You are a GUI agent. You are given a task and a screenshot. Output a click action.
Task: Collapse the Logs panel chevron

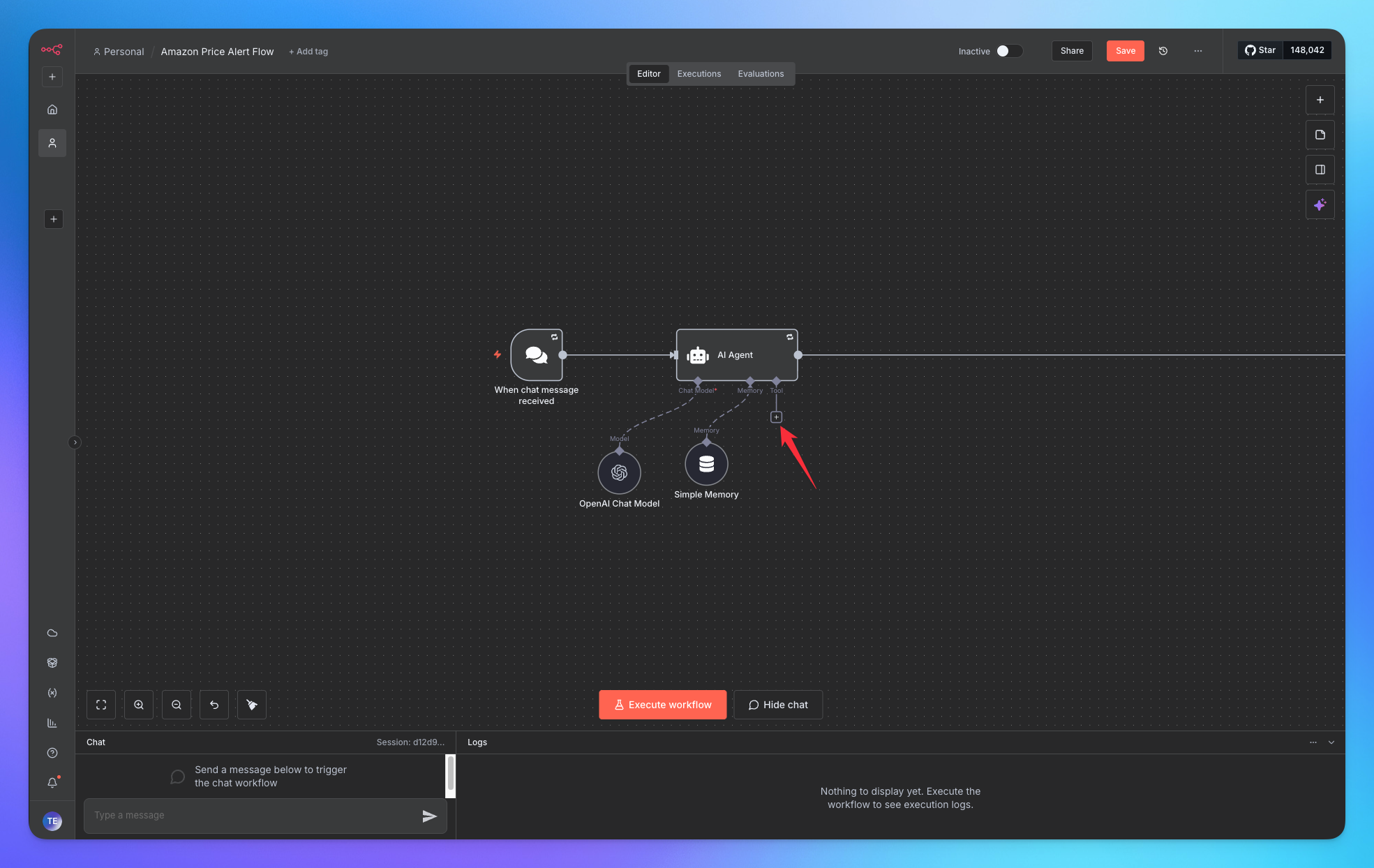coord(1331,742)
